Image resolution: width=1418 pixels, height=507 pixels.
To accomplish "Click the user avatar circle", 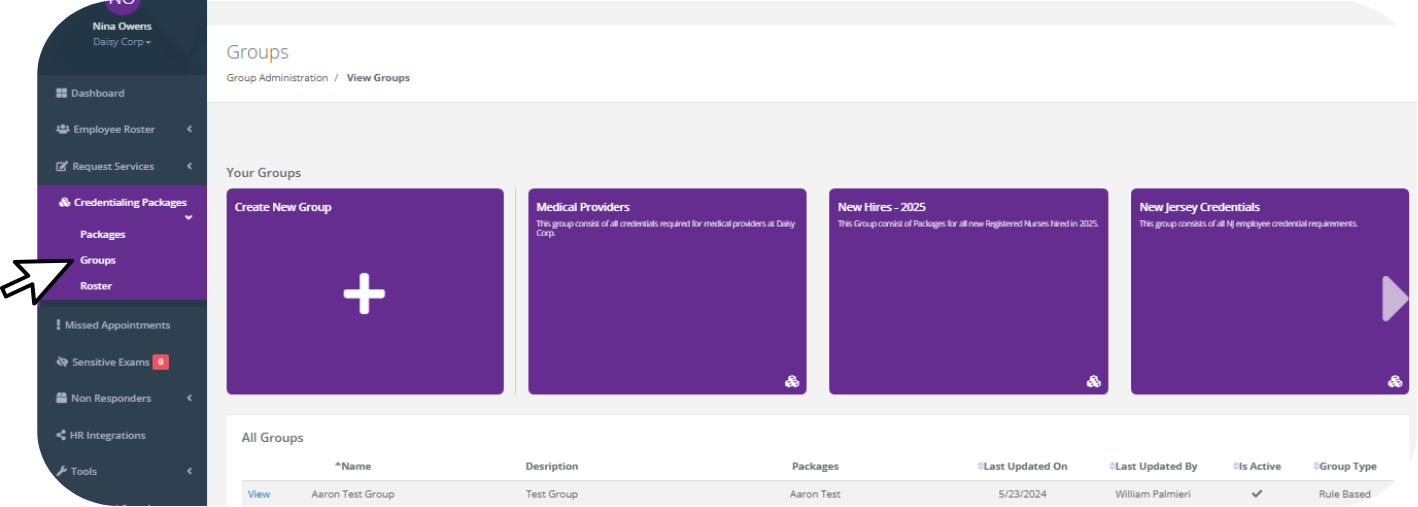I will [x=122, y=5].
